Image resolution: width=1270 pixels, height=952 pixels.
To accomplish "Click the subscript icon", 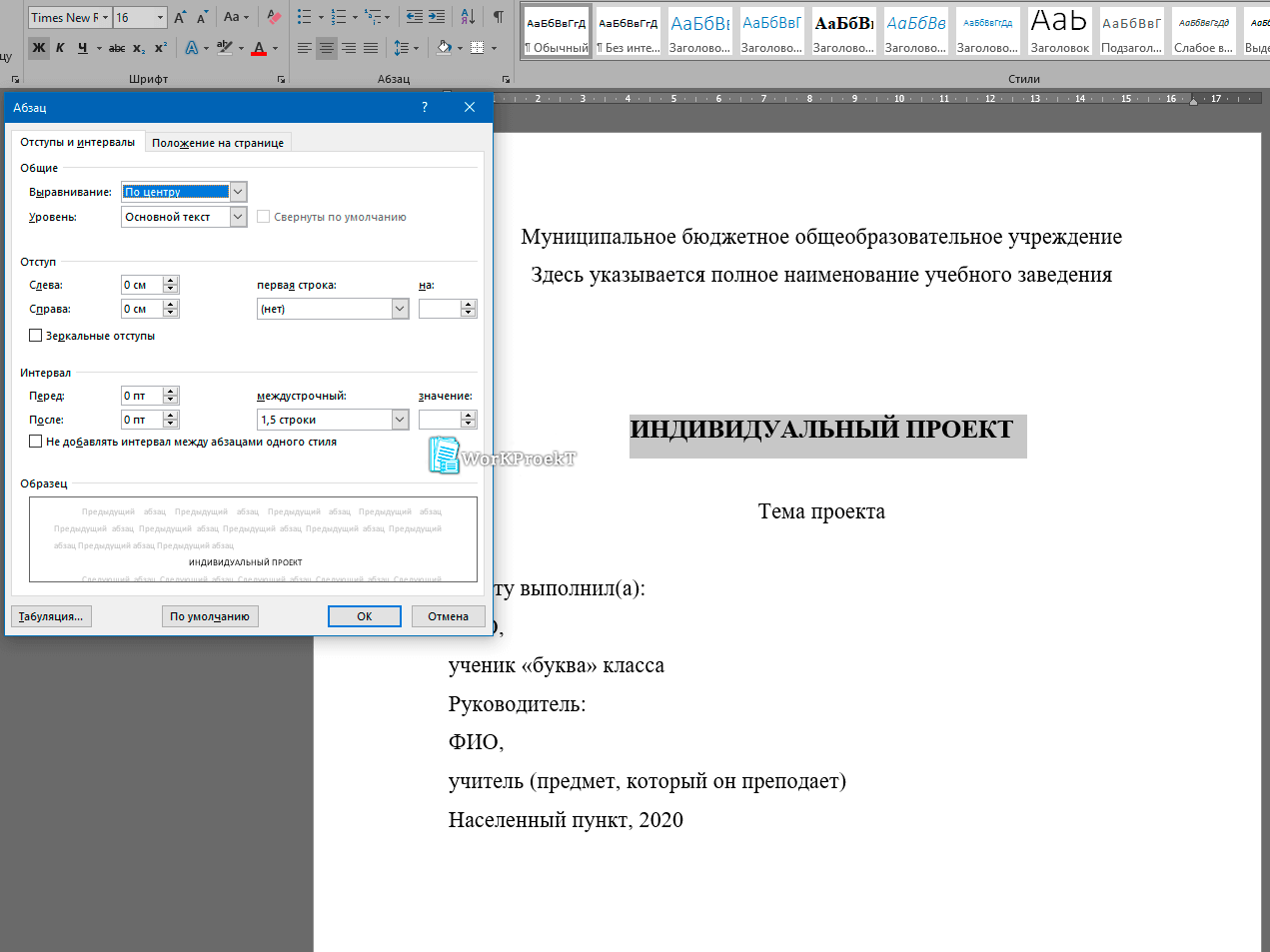I will [139, 48].
